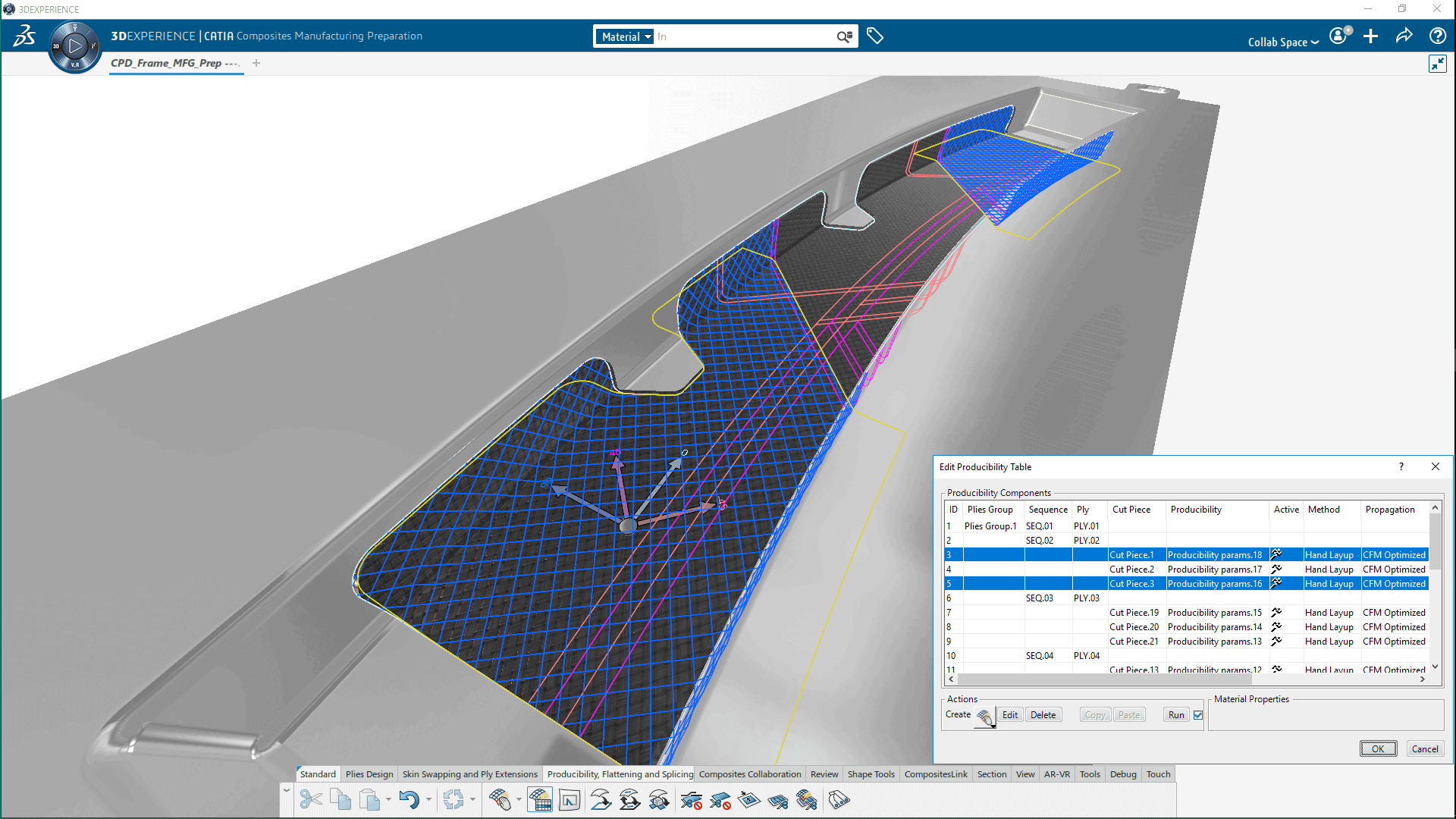1456x819 pixels.
Task: Click the Undo arrow icon
Action: pyautogui.click(x=409, y=800)
